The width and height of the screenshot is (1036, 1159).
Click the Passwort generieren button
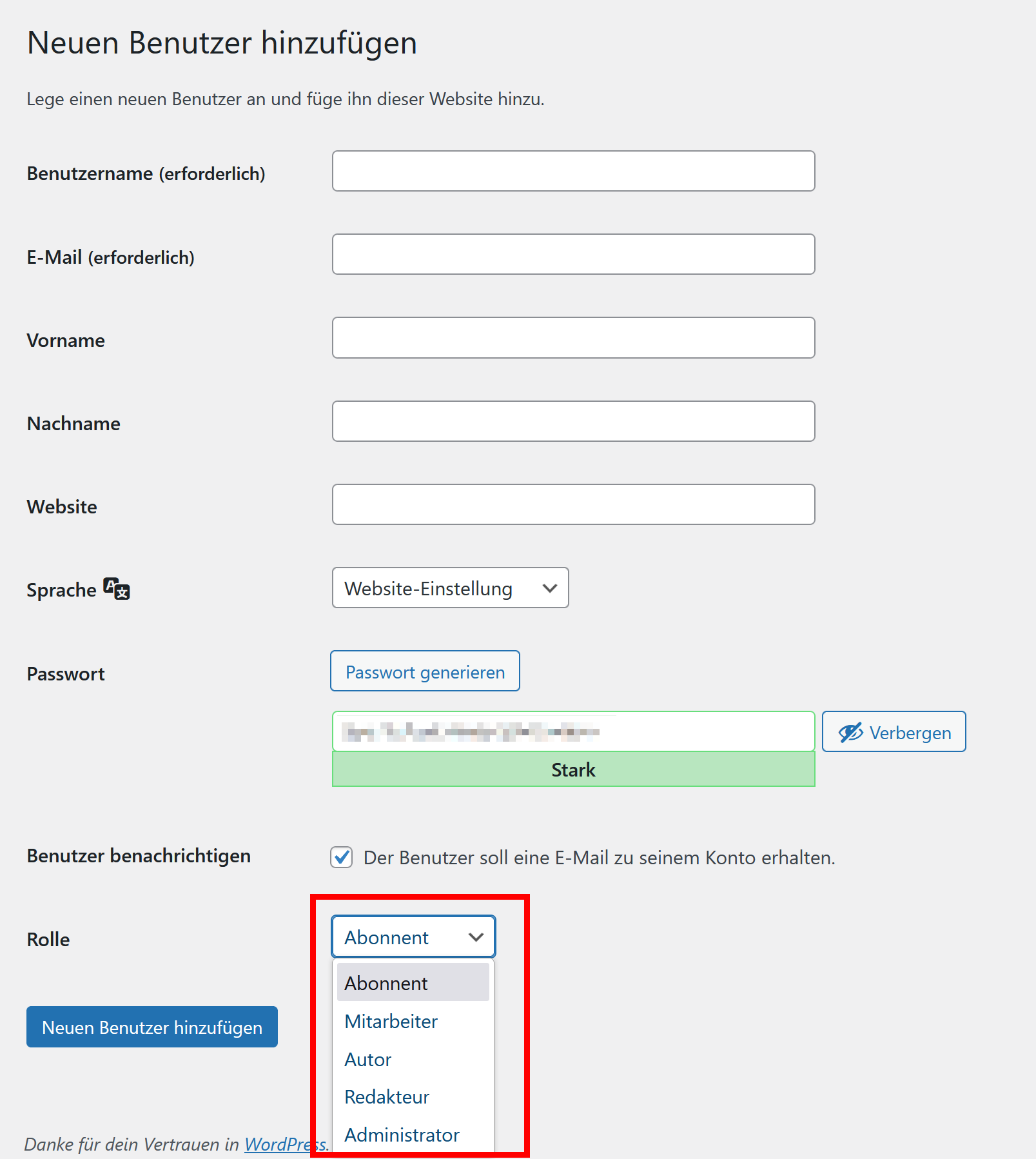pyautogui.click(x=425, y=671)
